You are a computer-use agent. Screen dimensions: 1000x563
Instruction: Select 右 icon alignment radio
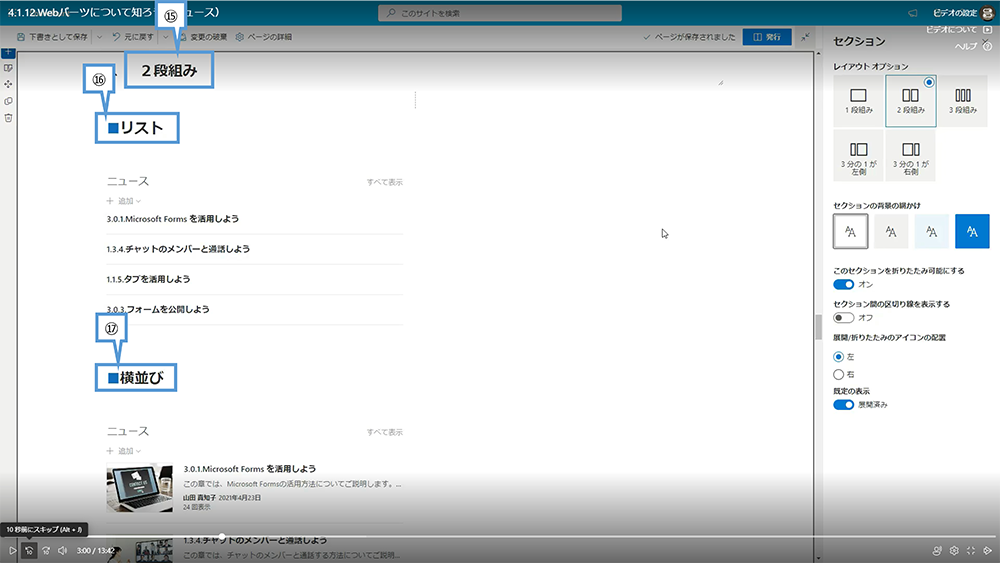pyautogui.click(x=838, y=374)
